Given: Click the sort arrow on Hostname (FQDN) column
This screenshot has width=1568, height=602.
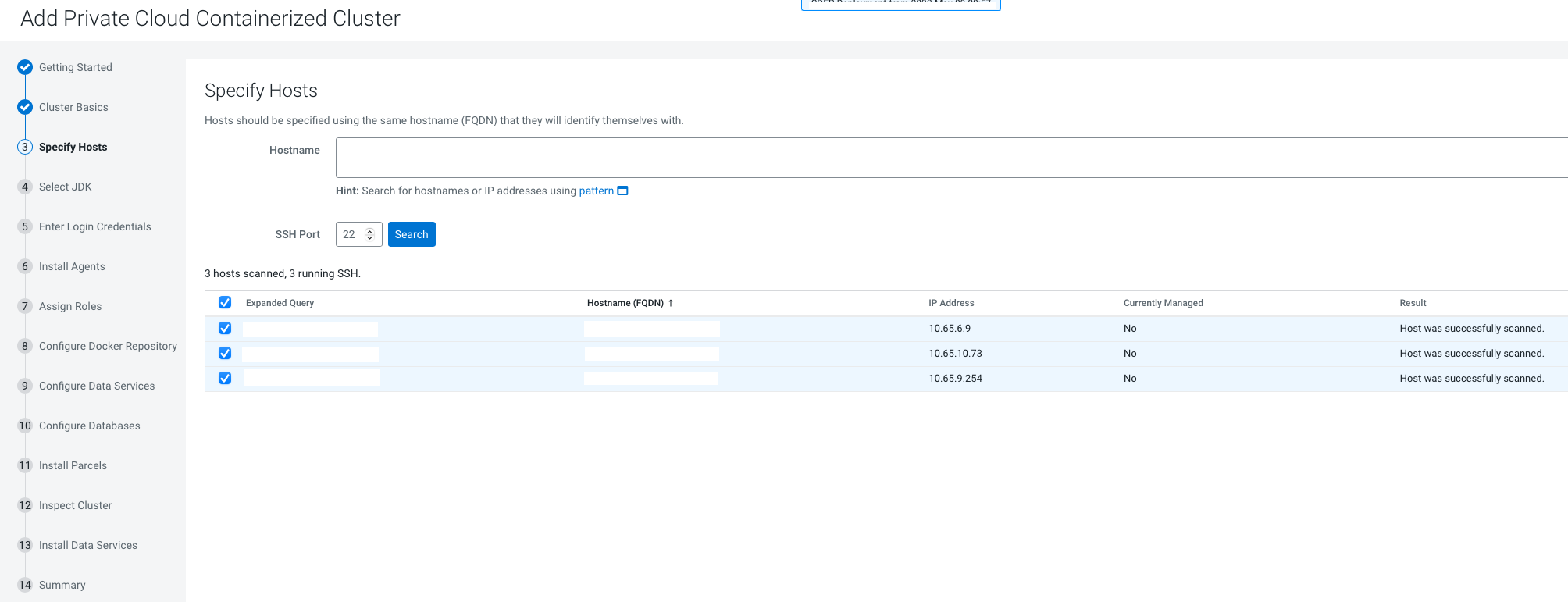Looking at the screenshot, I should (x=671, y=303).
